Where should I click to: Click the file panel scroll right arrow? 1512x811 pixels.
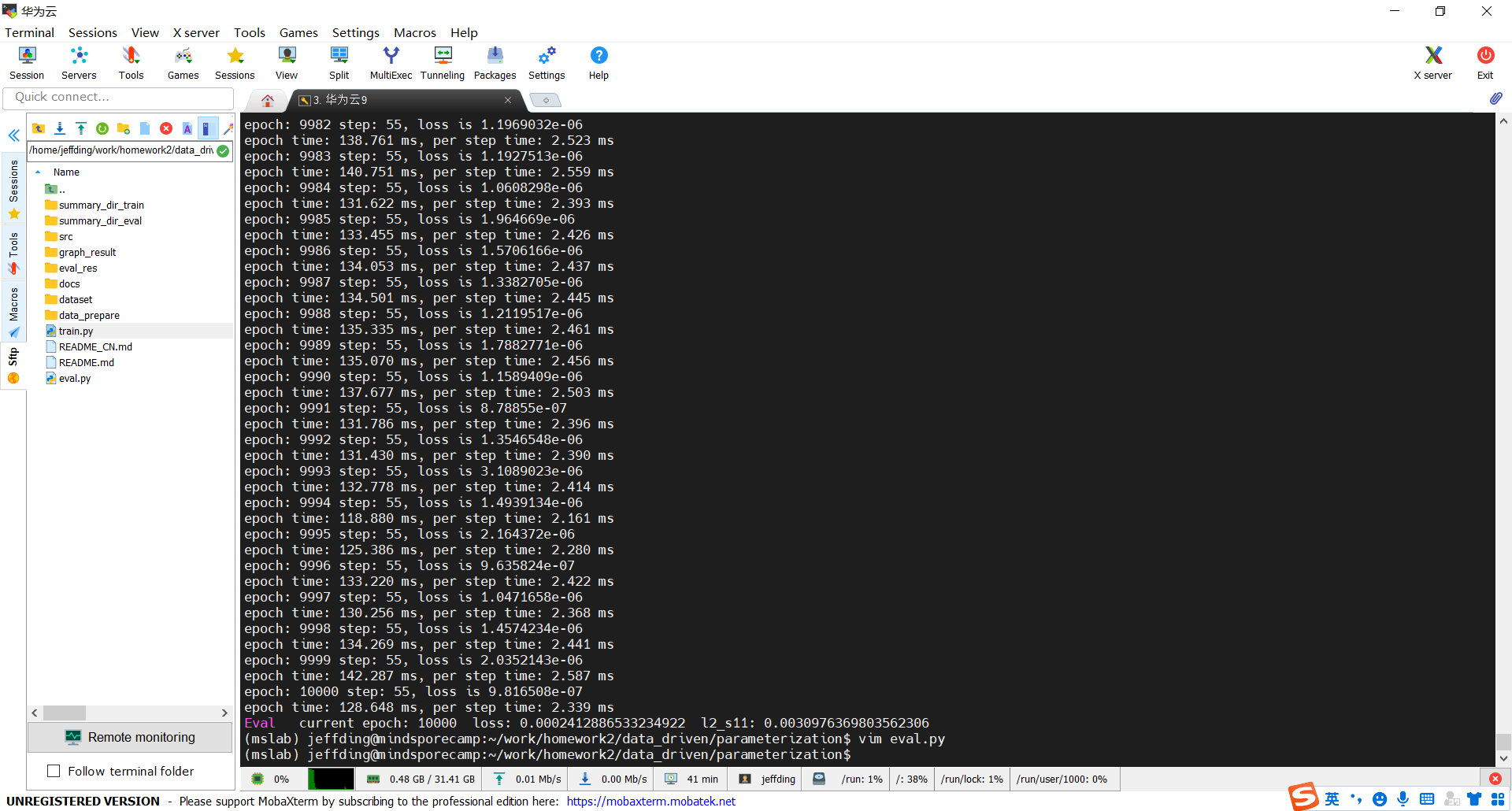[x=224, y=713]
